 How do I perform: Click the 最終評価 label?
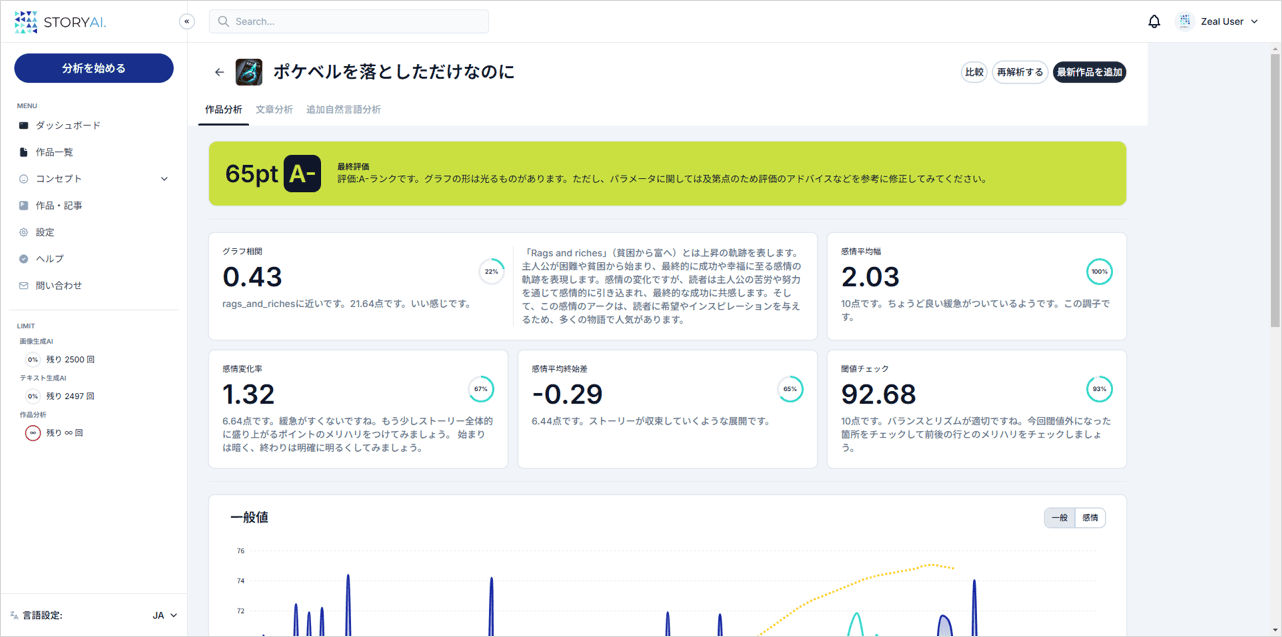[x=353, y=167]
